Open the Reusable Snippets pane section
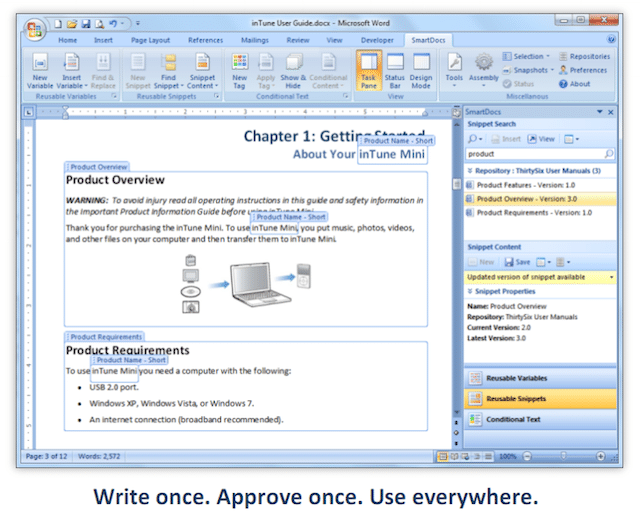Screen dimensions: 640x521 540,399
